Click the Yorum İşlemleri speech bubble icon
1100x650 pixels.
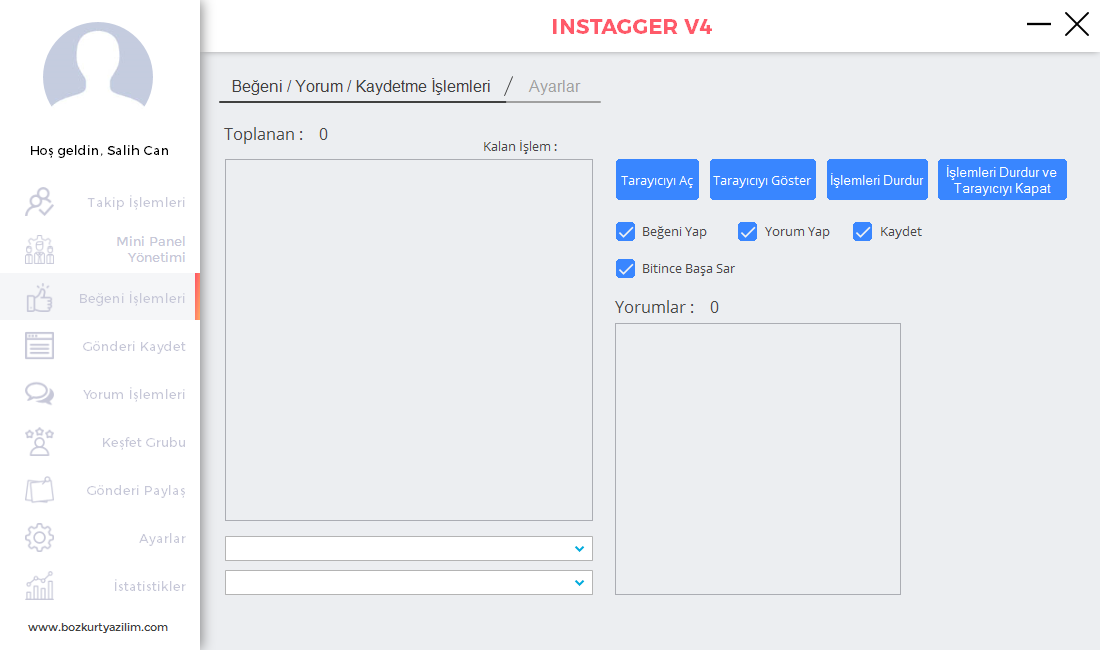point(39,393)
